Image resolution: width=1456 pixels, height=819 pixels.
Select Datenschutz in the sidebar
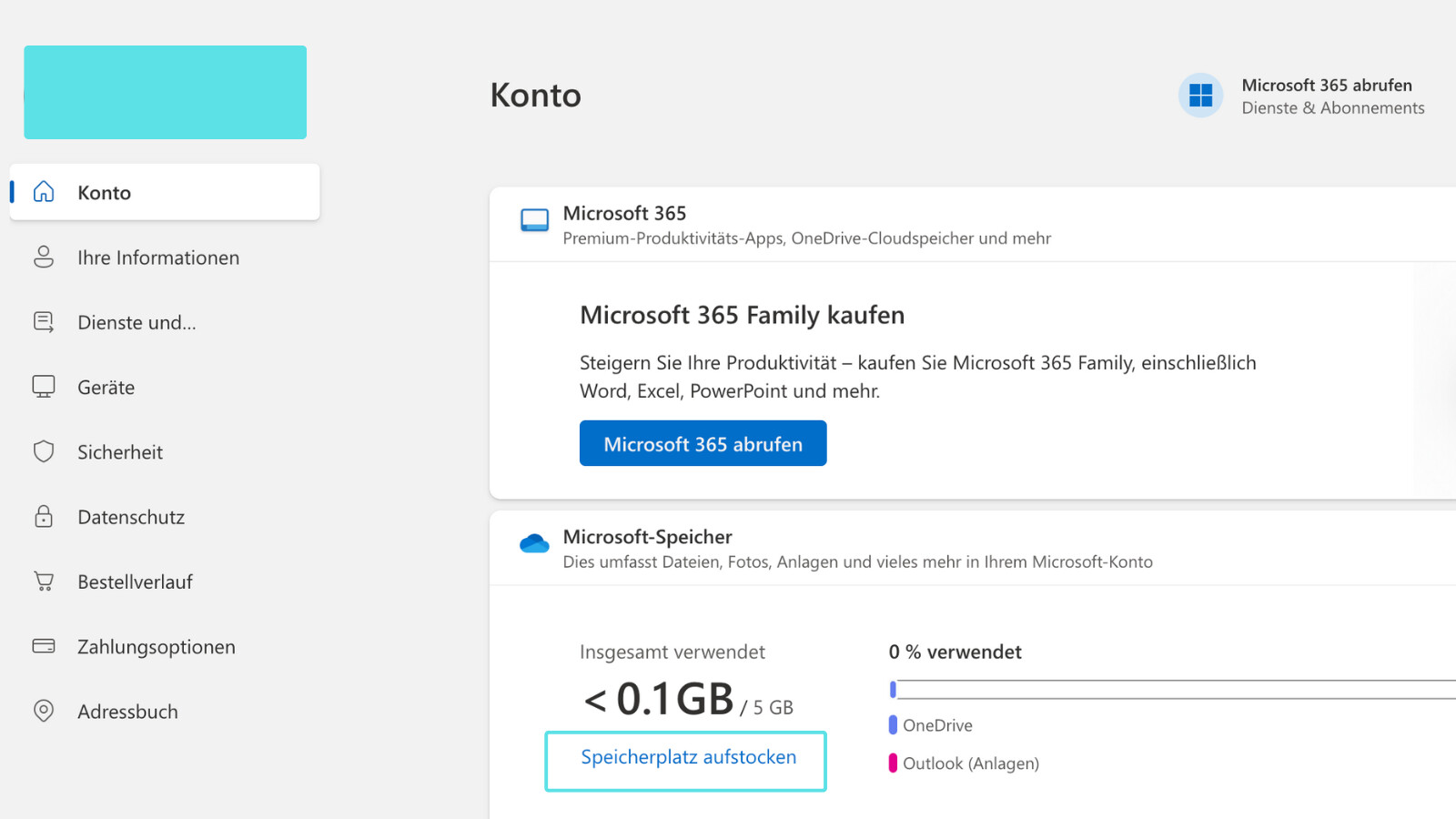point(131,517)
